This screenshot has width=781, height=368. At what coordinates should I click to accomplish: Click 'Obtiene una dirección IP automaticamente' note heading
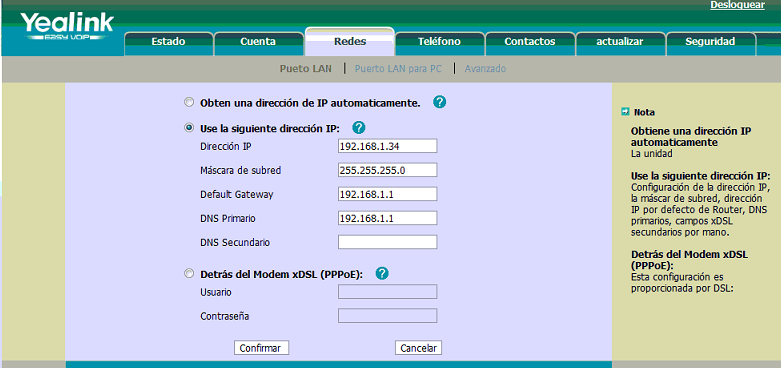tap(690, 136)
